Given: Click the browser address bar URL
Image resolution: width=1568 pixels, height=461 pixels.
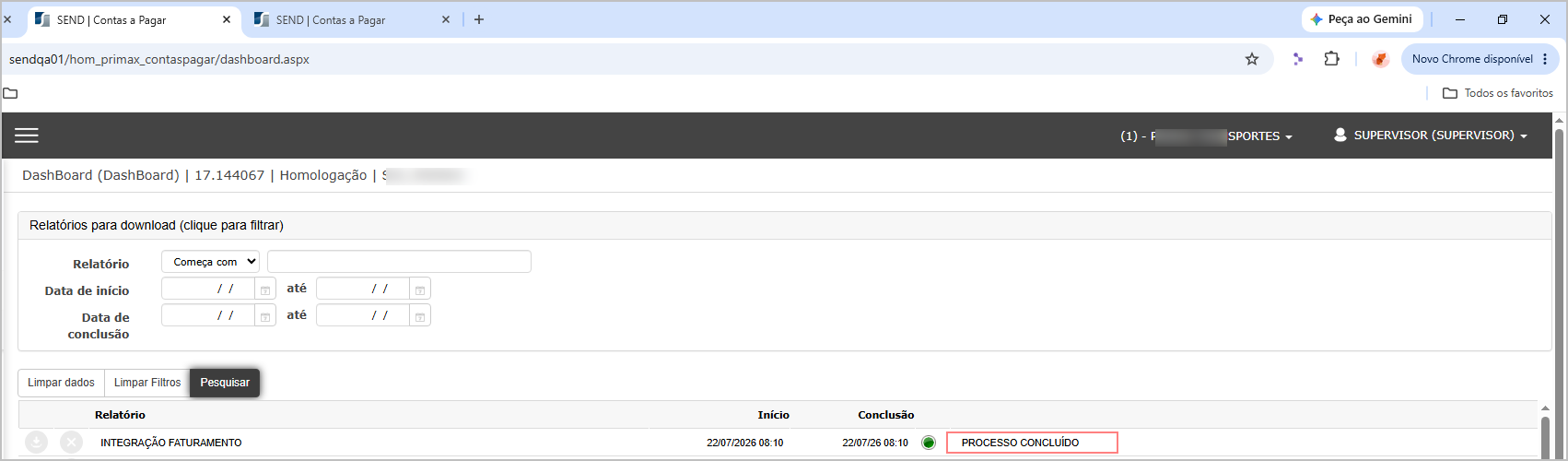Looking at the screenshot, I should (x=159, y=59).
